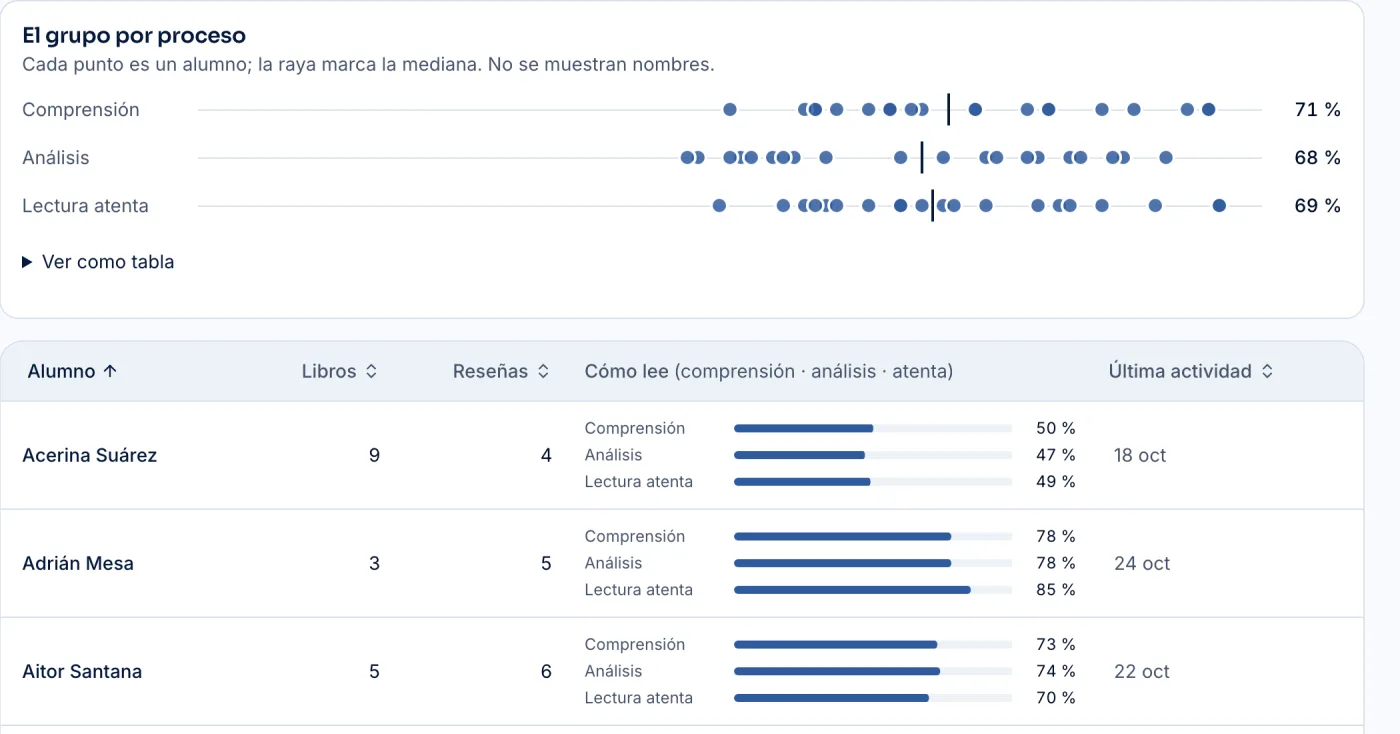Click the "El grupo por proceso" heading
Screen dimensions: 1400x734
pyautogui.click(x=134, y=36)
